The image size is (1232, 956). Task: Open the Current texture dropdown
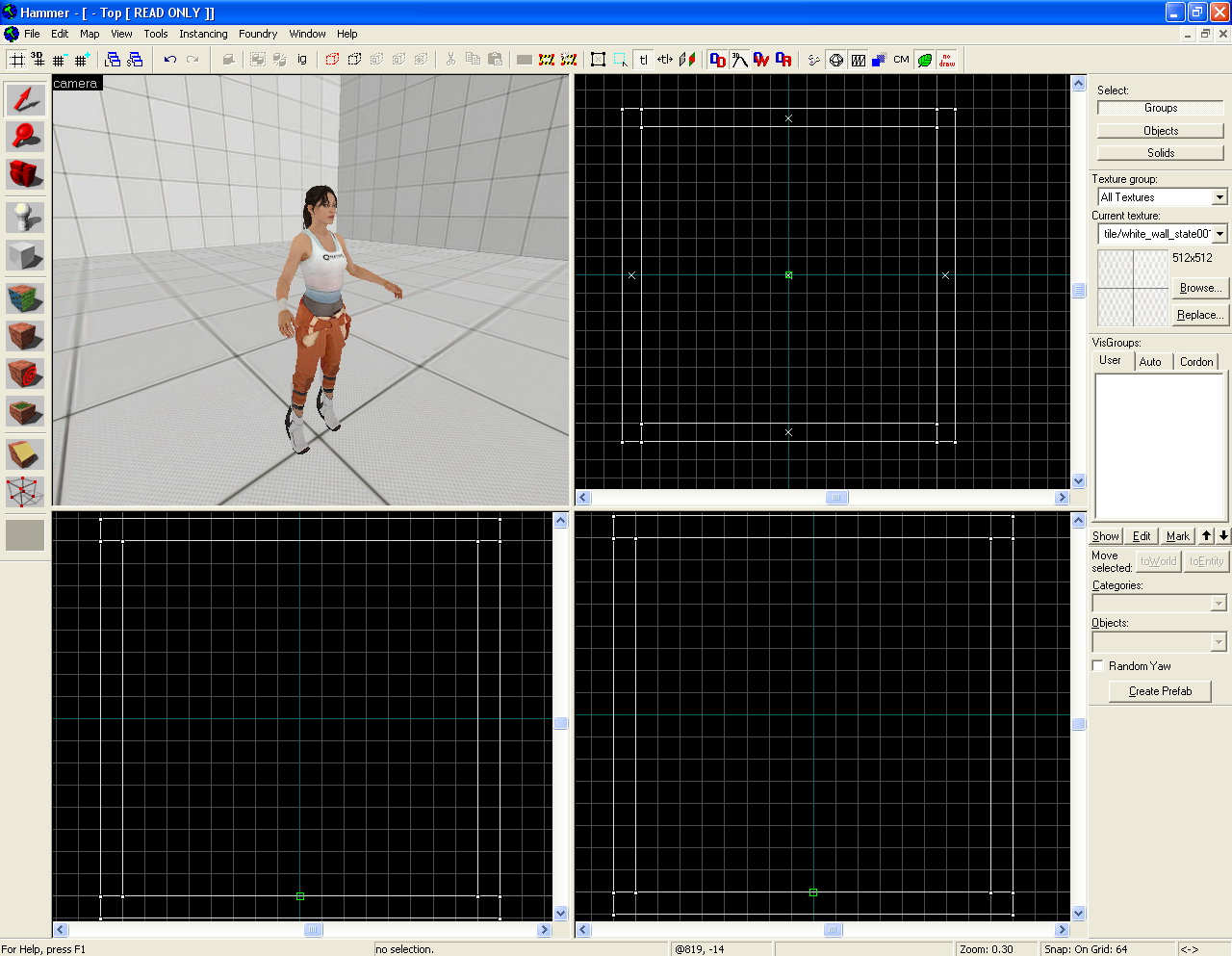[x=1219, y=233]
